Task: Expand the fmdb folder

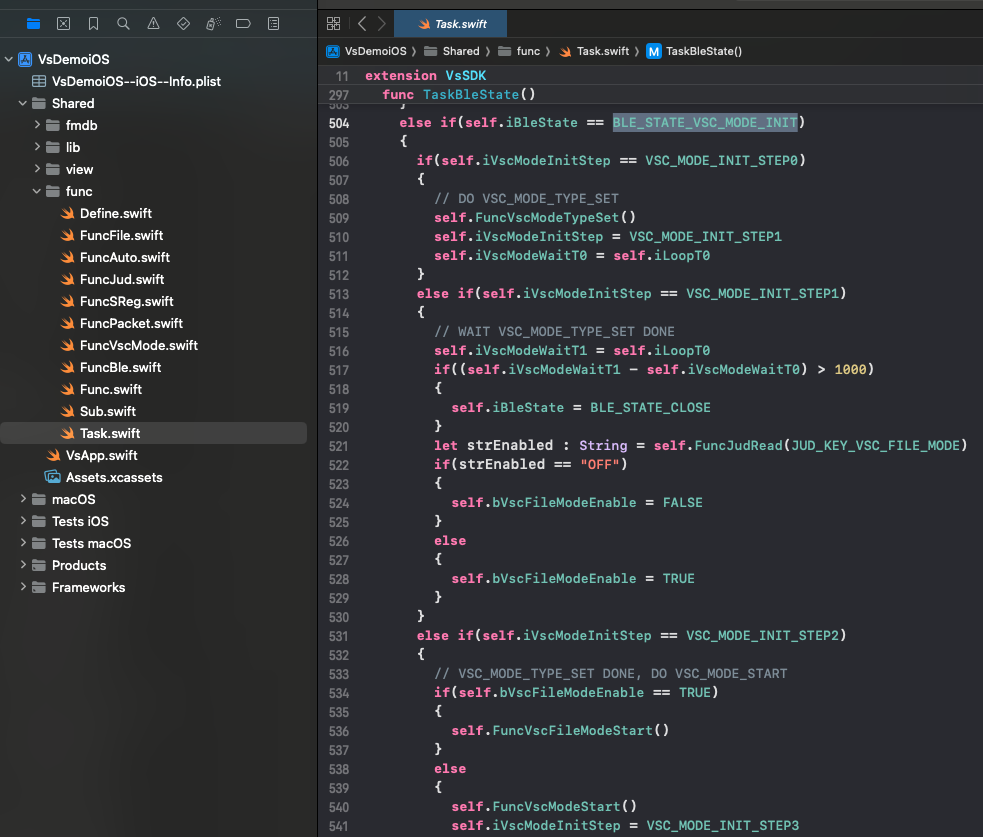Action: 38,125
